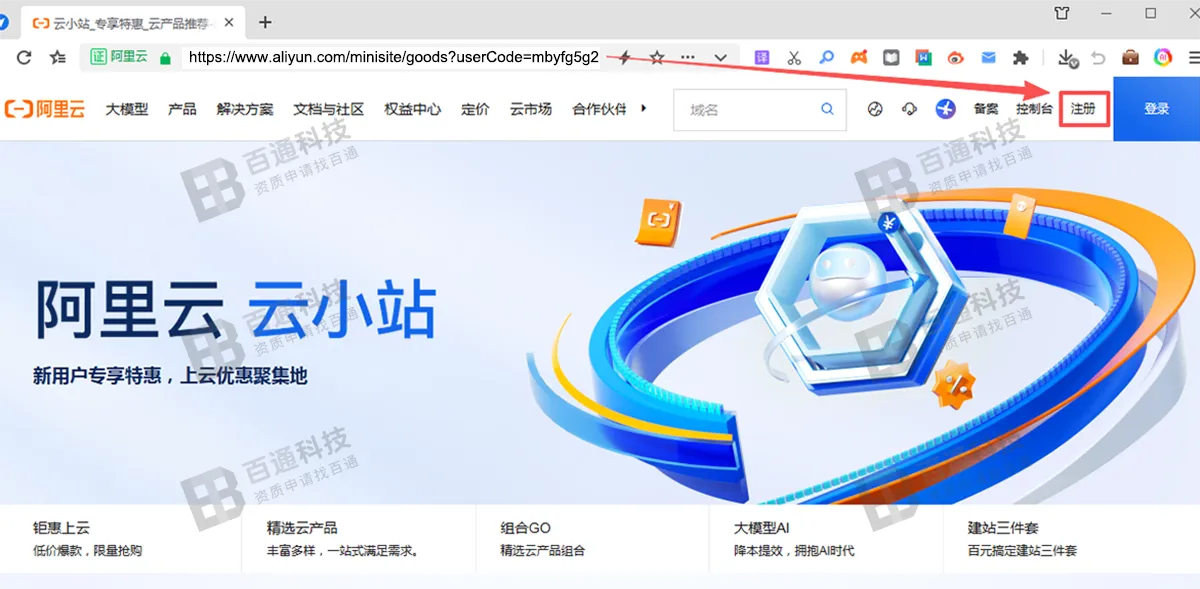Viewport: 1200px width, 589px height.
Task: Open the 定价 nav menu
Action: pos(475,109)
